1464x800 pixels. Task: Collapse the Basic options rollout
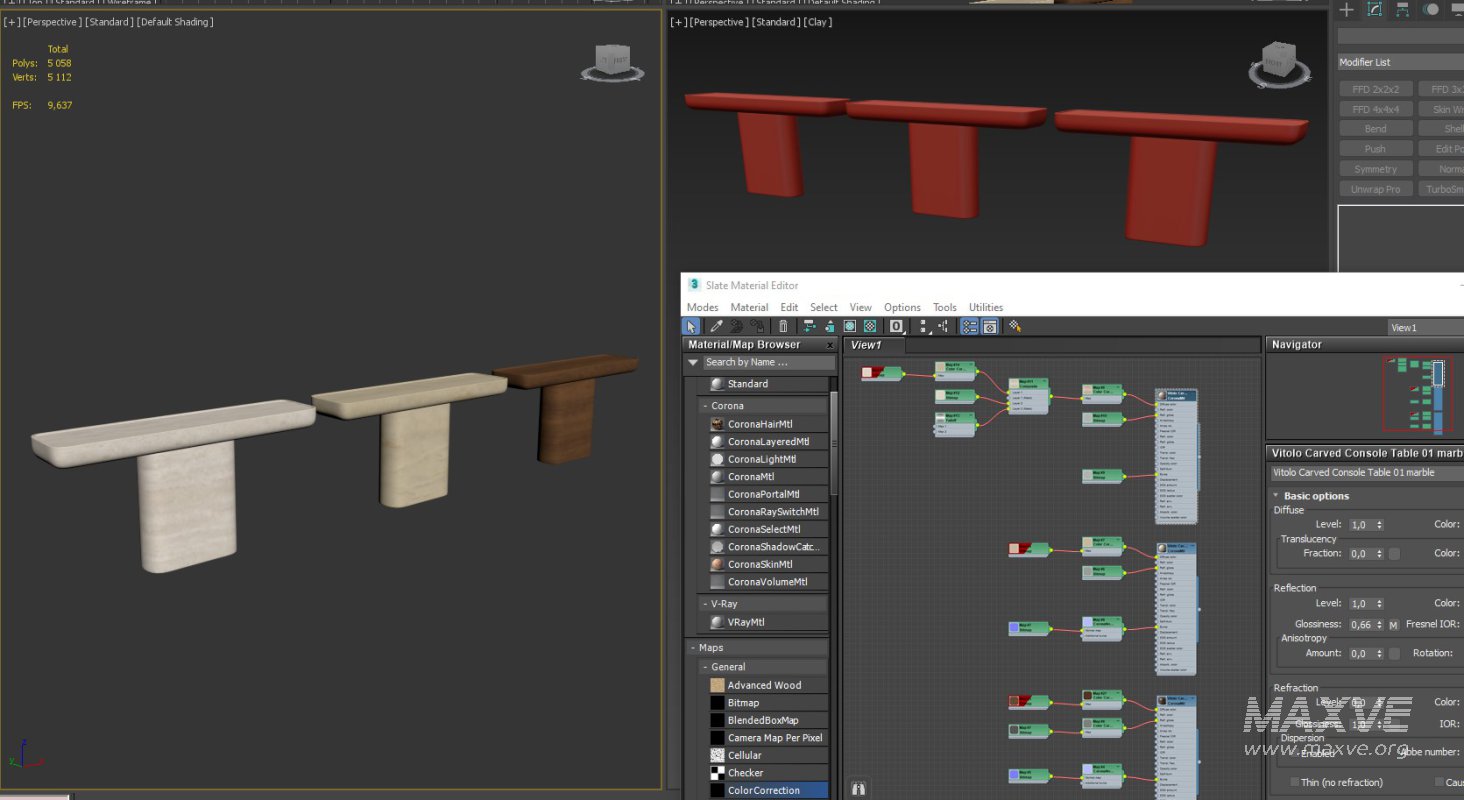tap(1277, 496)
